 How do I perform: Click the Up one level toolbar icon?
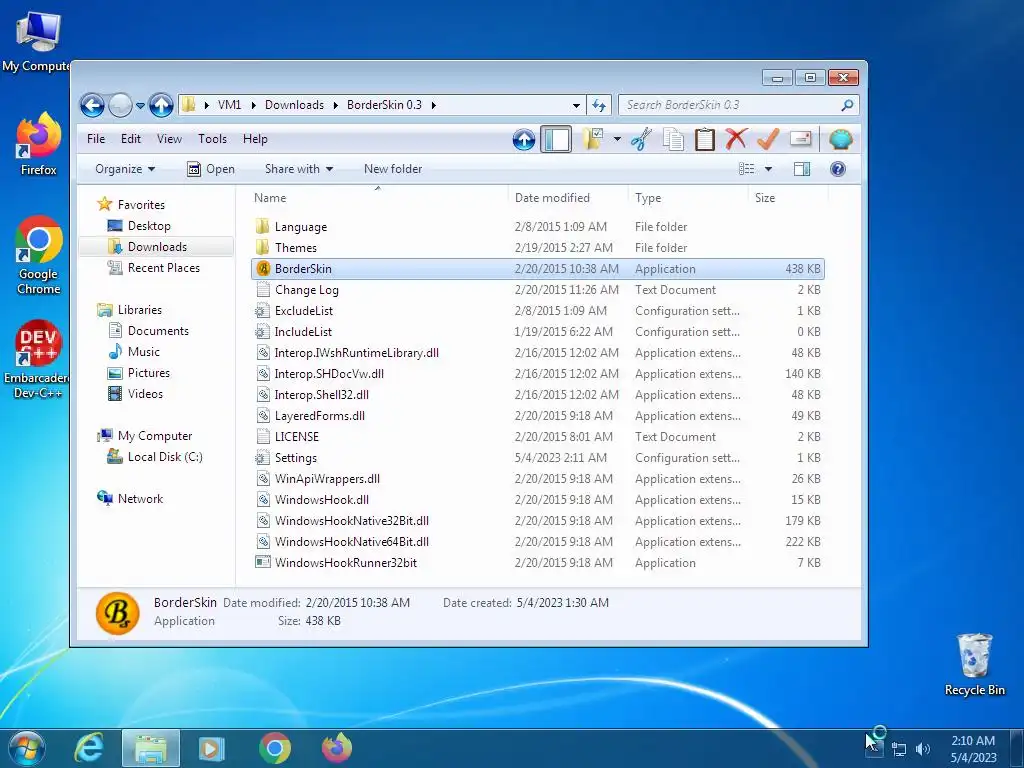(524, 139)
